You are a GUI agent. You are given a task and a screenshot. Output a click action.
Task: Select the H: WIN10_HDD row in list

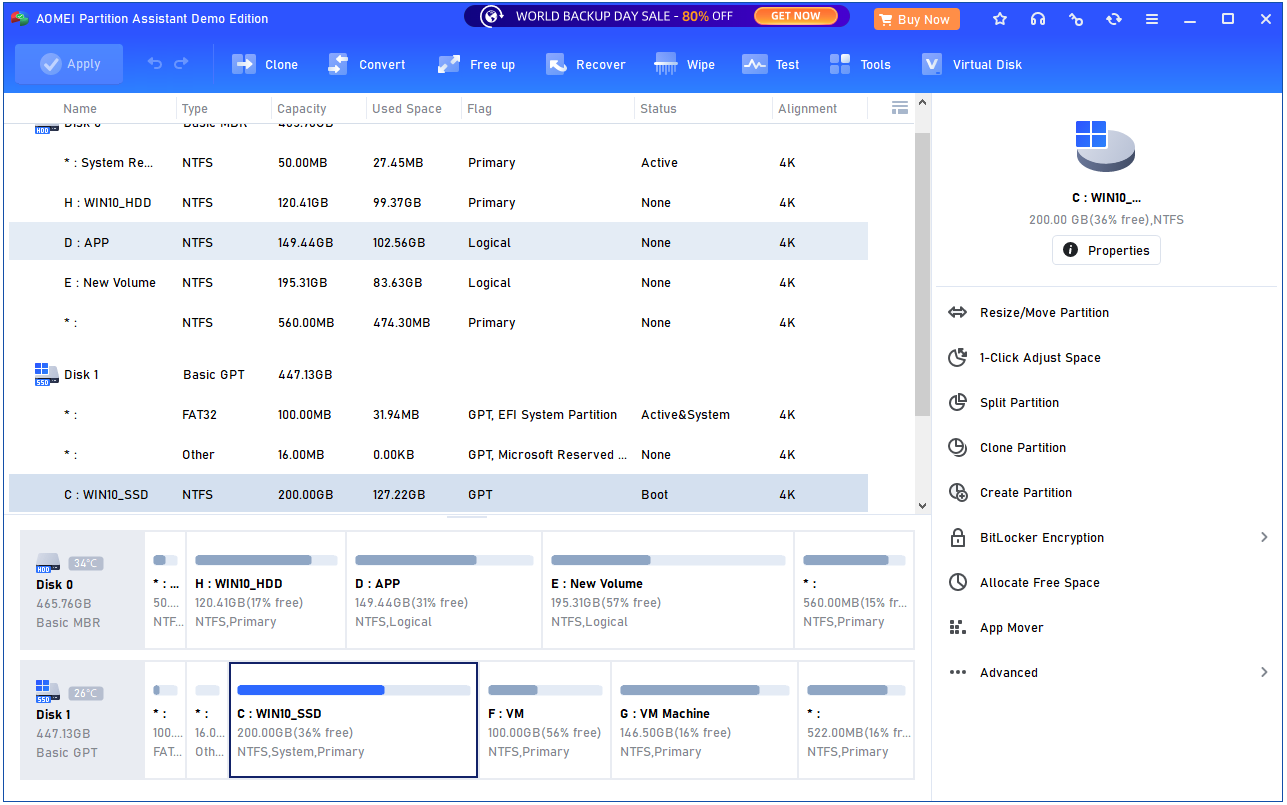(438, 203)
